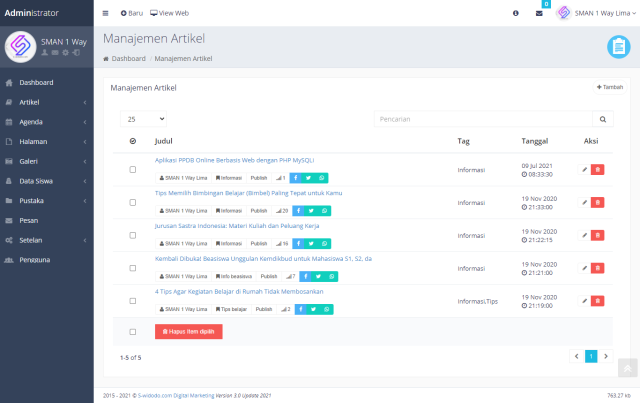The width and height of the screenshot is (640, 403).
Task: Select checkbox for Jurusan Sastra Indonesia row
Action: coord(133,236)
